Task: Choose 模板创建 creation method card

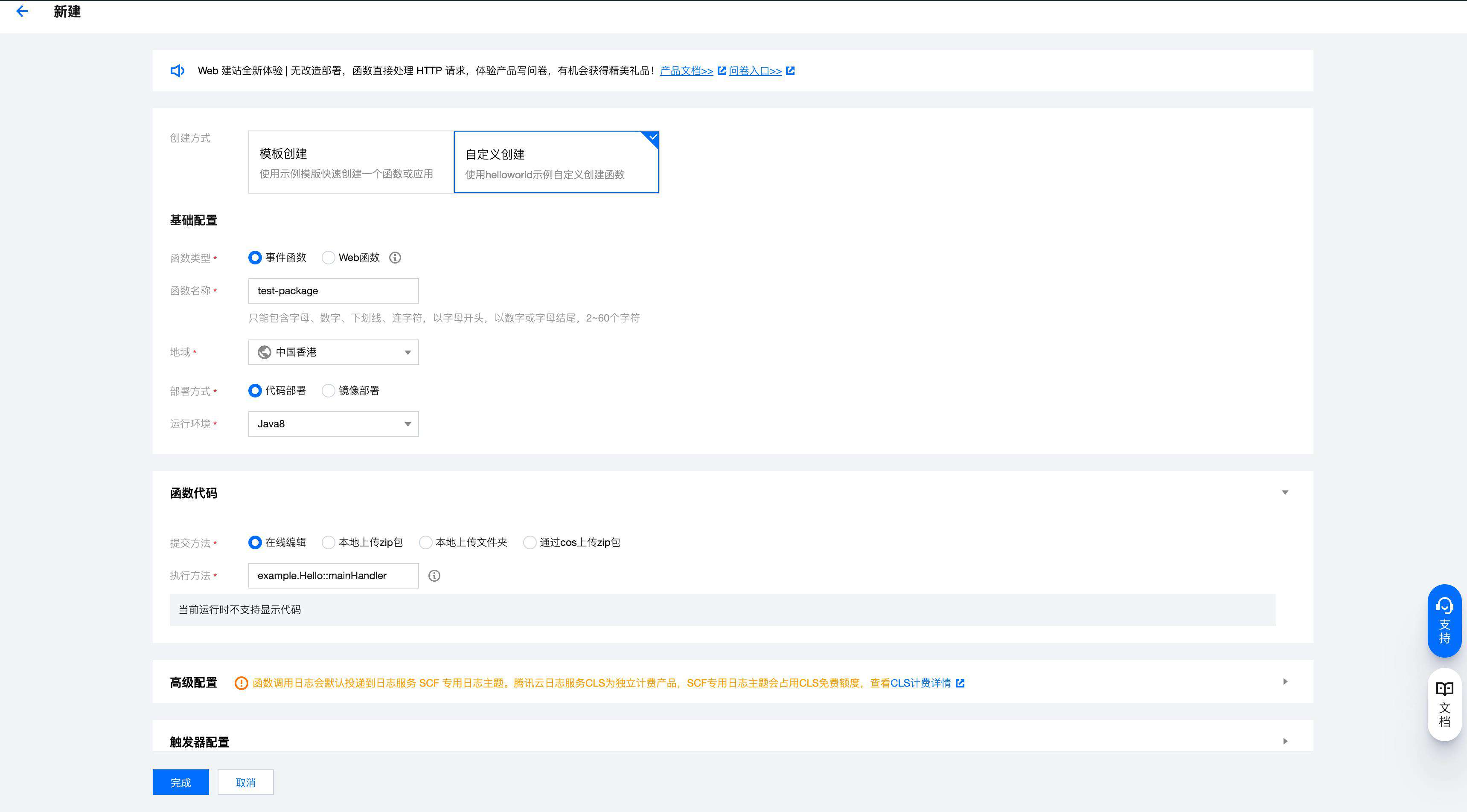Action: coord(351,162)
